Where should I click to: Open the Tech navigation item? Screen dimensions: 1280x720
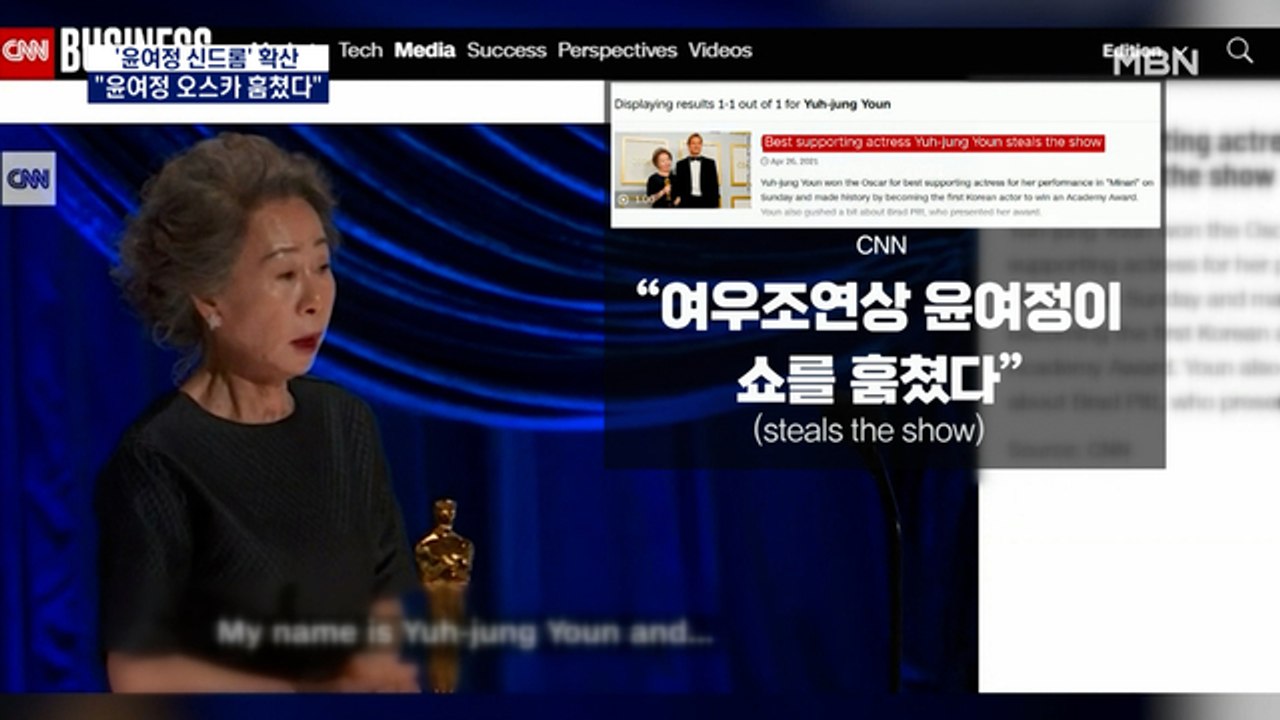(x=360, y=50)
